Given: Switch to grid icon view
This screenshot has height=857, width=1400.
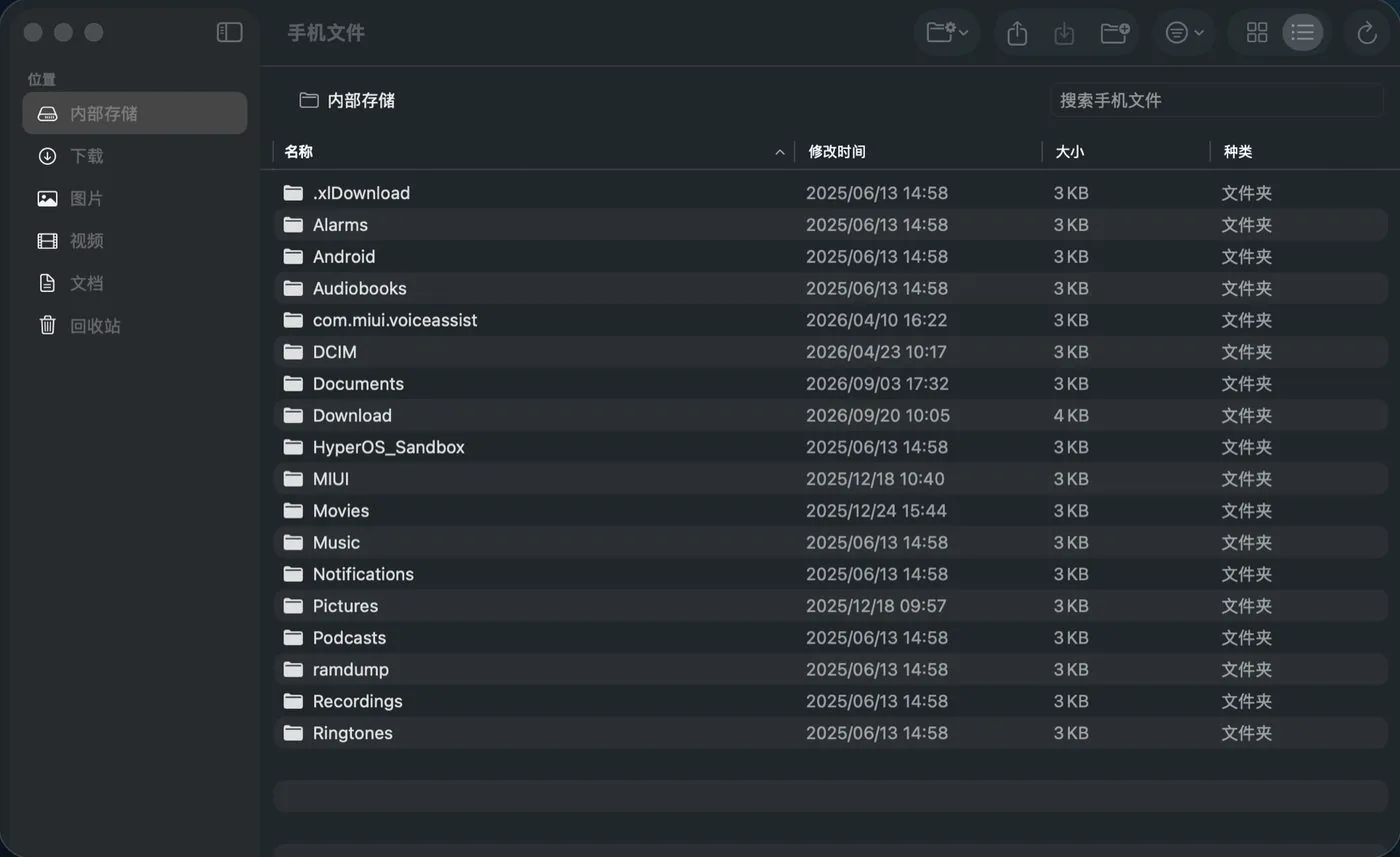Looking at the screenshot, I should point(1257,33).
